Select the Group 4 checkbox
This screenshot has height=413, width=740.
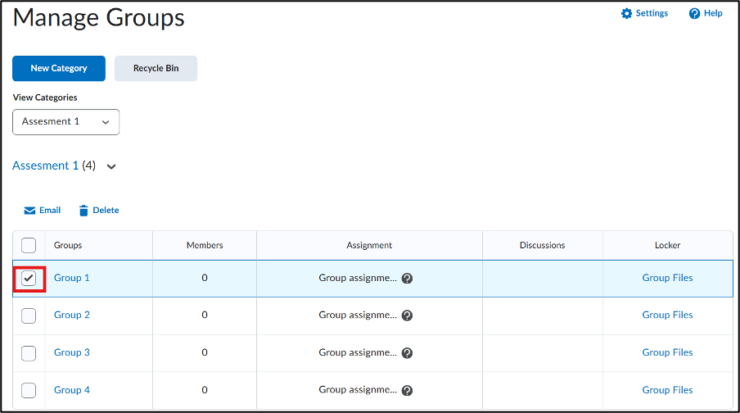pos(29,390)
